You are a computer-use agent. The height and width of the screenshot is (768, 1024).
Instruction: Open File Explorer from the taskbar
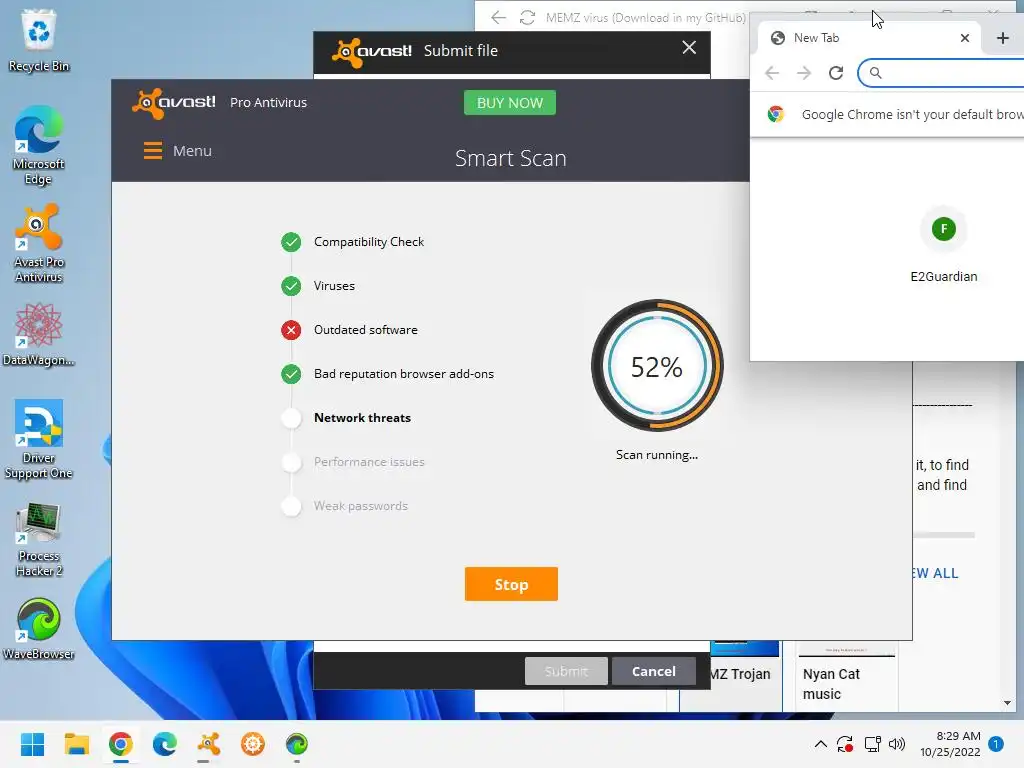pyautogui.click(x=76, y=744)
